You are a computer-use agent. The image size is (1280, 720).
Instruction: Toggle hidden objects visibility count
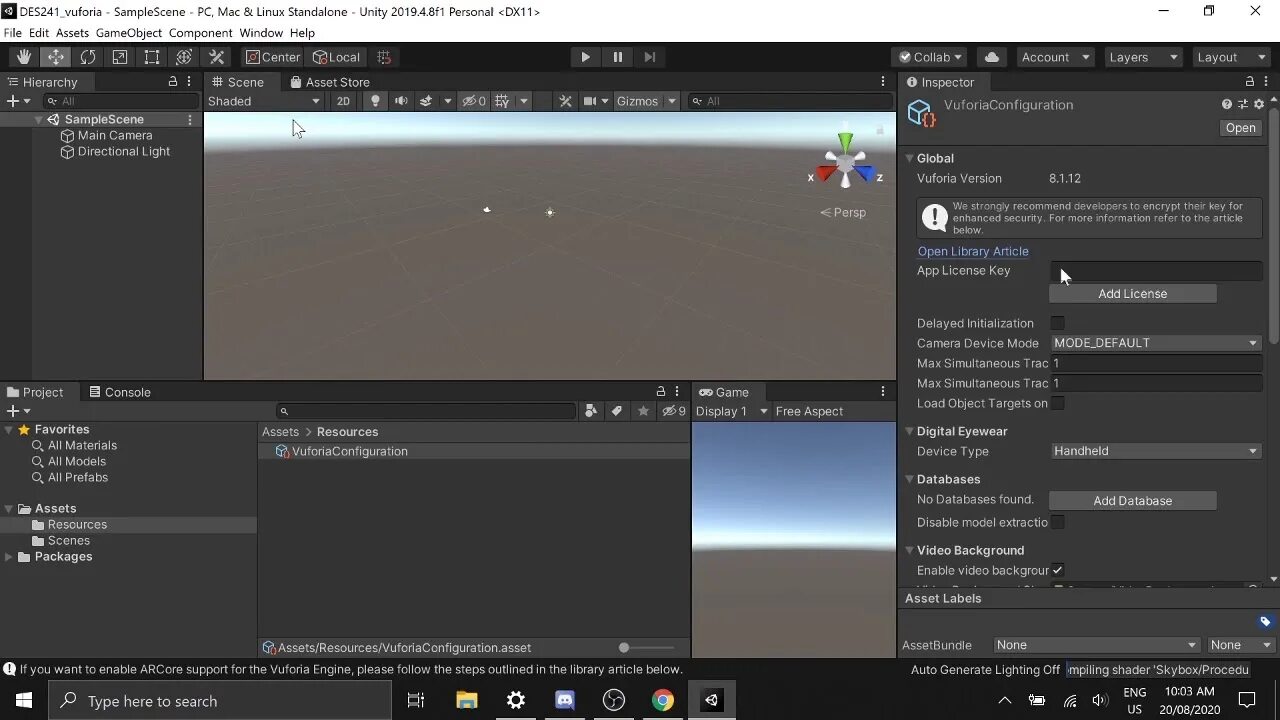coord(474,101)
